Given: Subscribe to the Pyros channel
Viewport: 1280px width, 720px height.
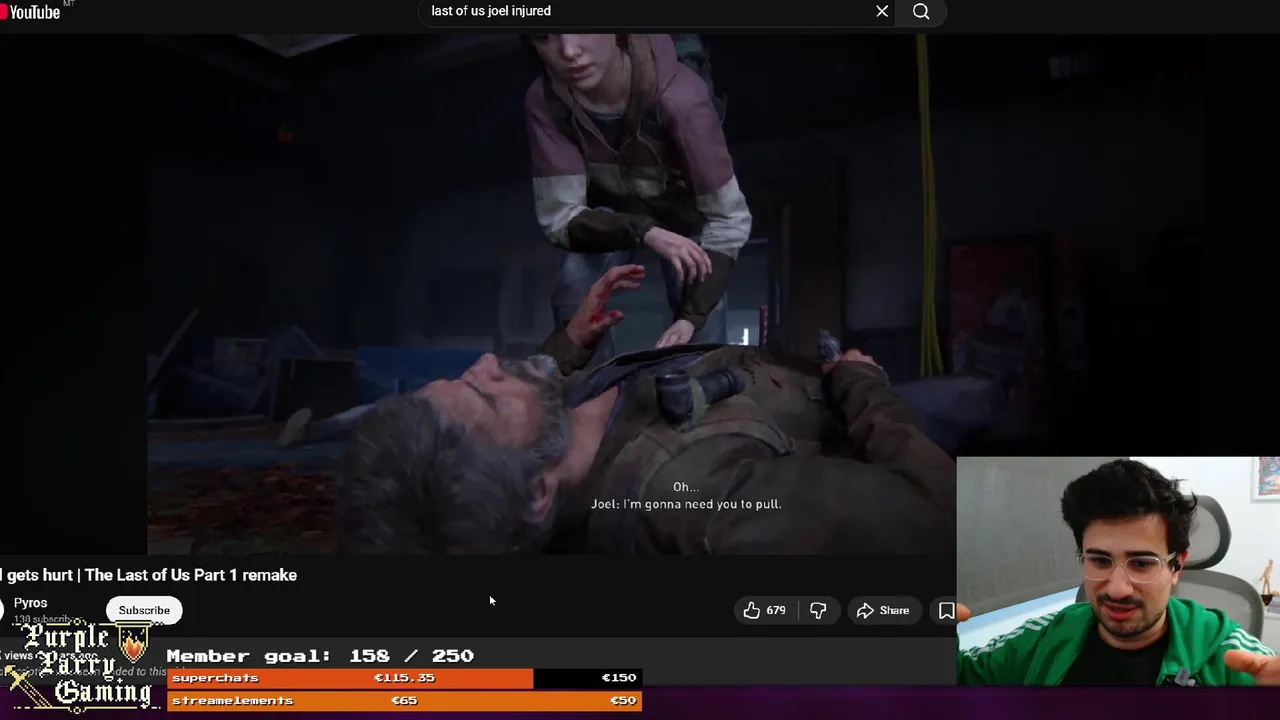Looking at the screenshot, I should (x=144, y=610).
